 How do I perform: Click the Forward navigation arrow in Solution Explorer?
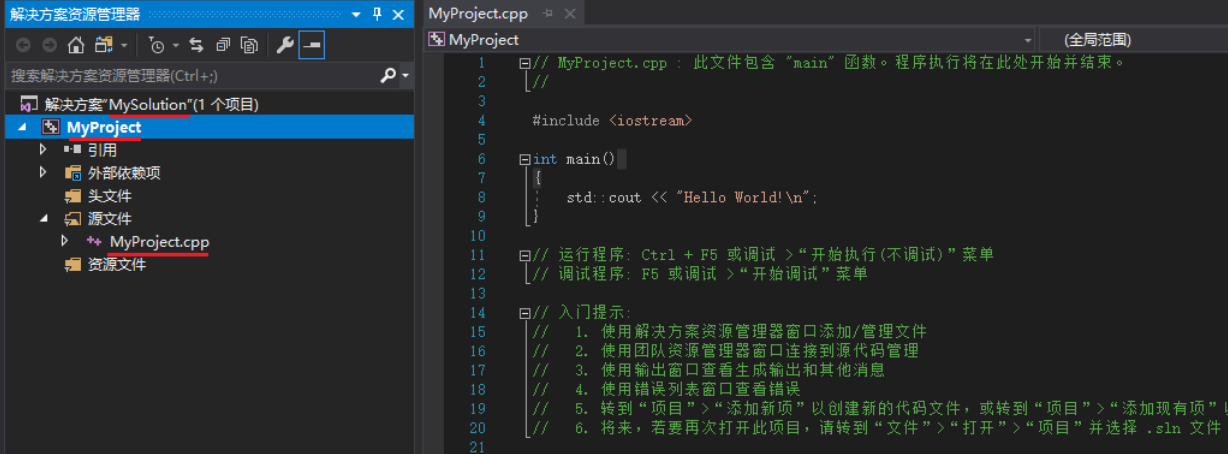[x=49, y=45]
